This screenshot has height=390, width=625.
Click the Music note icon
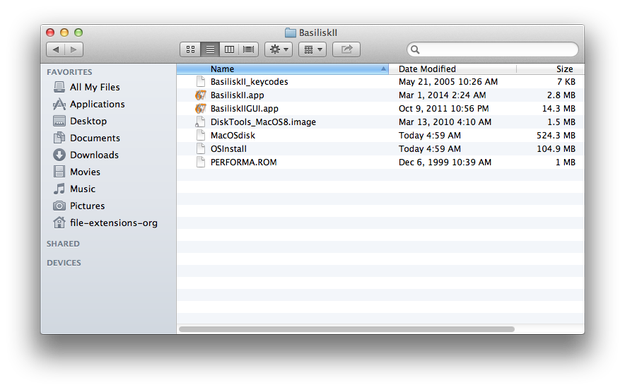pos(59,189)
